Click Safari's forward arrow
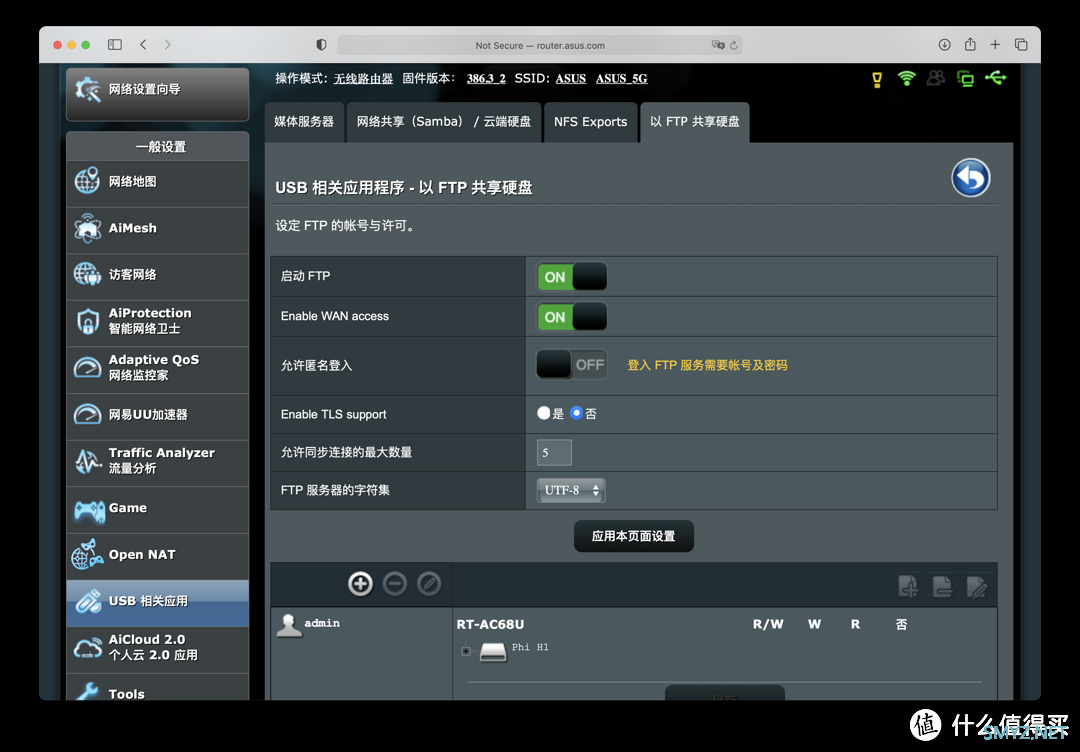 (x=167, y=45)
